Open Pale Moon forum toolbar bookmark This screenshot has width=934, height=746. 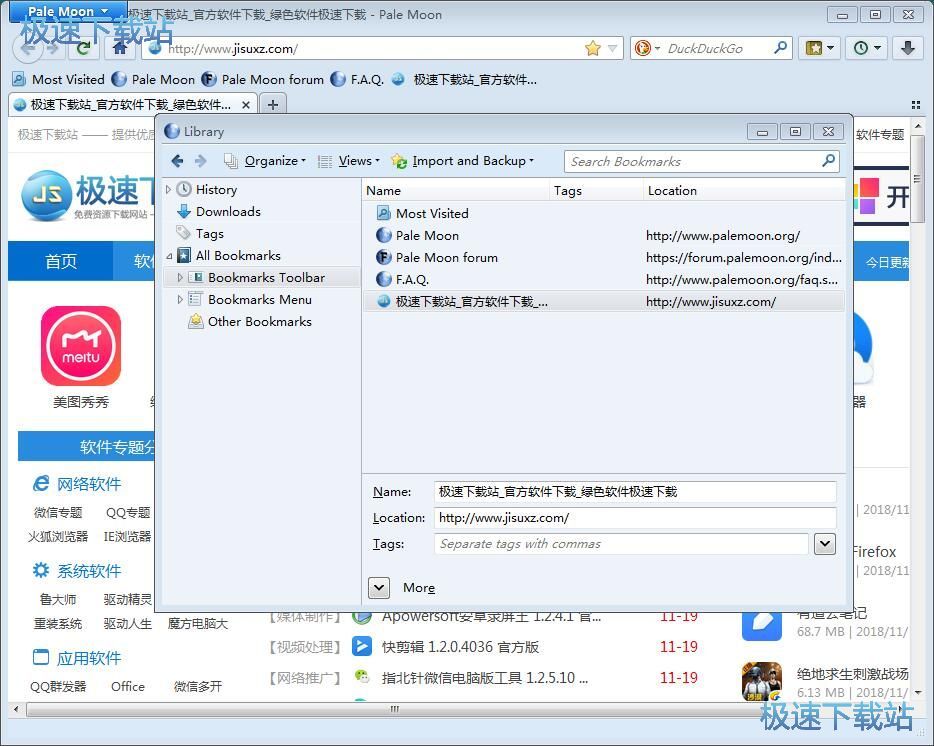click(x=263, y=79)
